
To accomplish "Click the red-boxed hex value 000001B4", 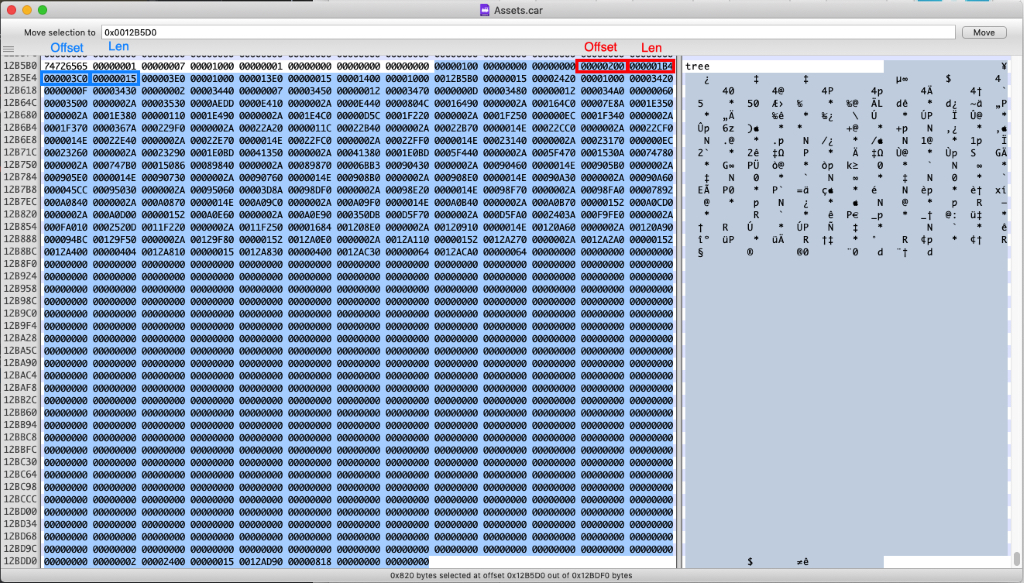I will [x=651, y=65].
